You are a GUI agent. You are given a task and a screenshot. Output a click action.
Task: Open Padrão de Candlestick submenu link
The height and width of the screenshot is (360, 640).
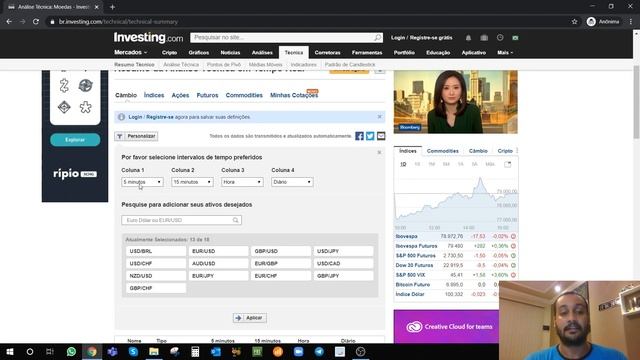click(350, 64)
